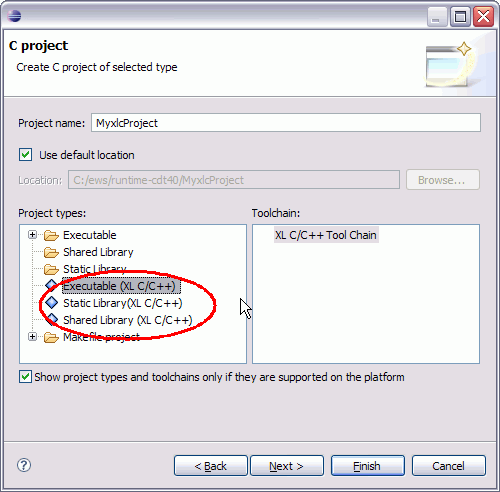Click the Shared Library folder icon

51,252
